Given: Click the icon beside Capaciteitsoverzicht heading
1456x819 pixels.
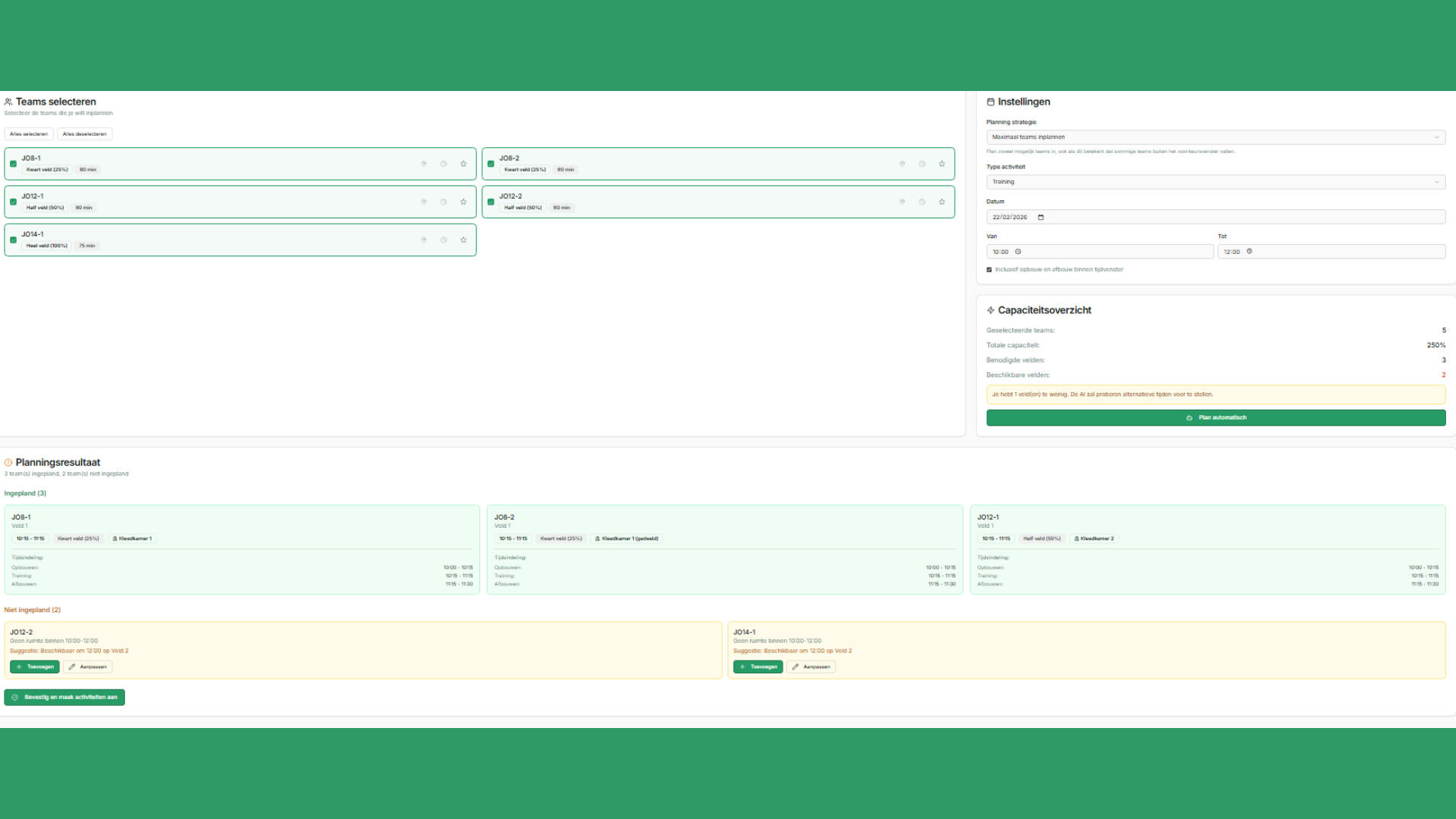Looking at the screenshot, I should click(990, 309).
